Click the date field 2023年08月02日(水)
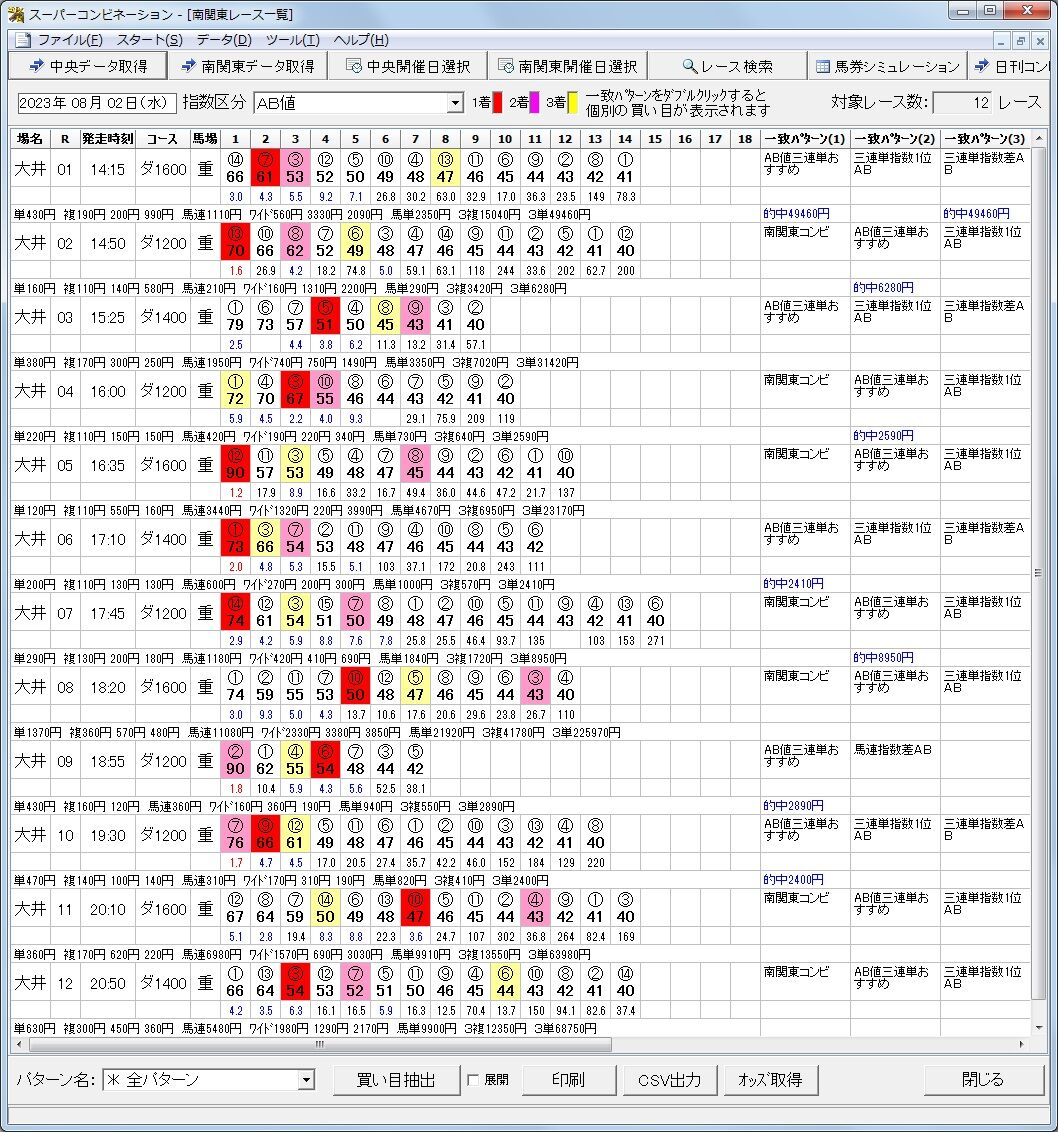This screenshot has width=1058, height=1132. pyautogui.click(x=96, y=103)
